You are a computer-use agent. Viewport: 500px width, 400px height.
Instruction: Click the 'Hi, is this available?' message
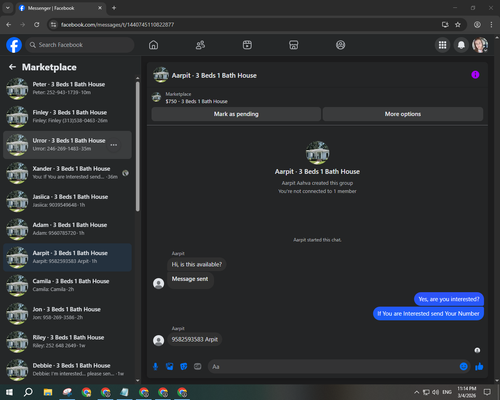(197, 264)
